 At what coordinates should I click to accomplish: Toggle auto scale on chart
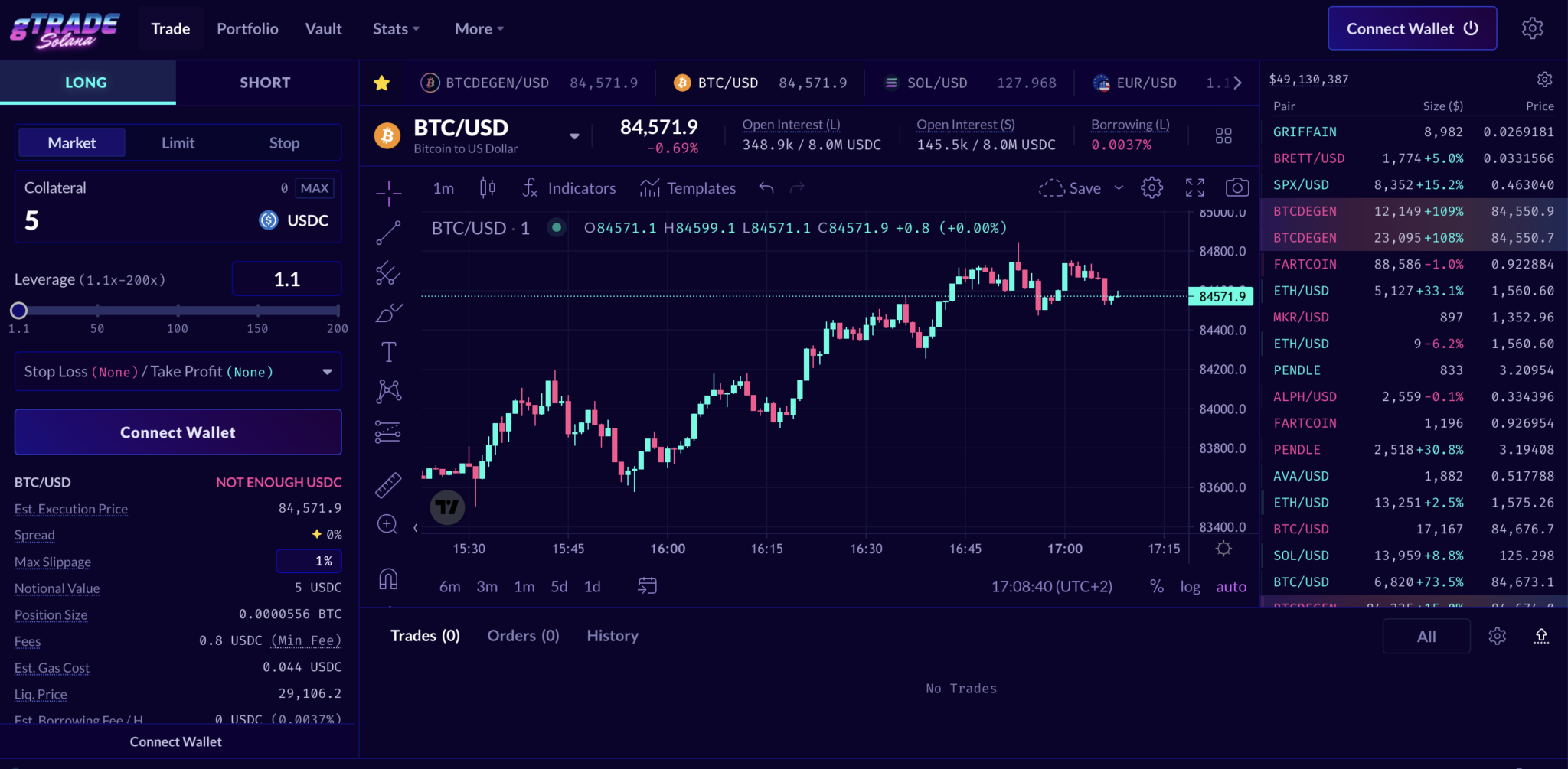pyautogui.click(x=1231, y=587)
